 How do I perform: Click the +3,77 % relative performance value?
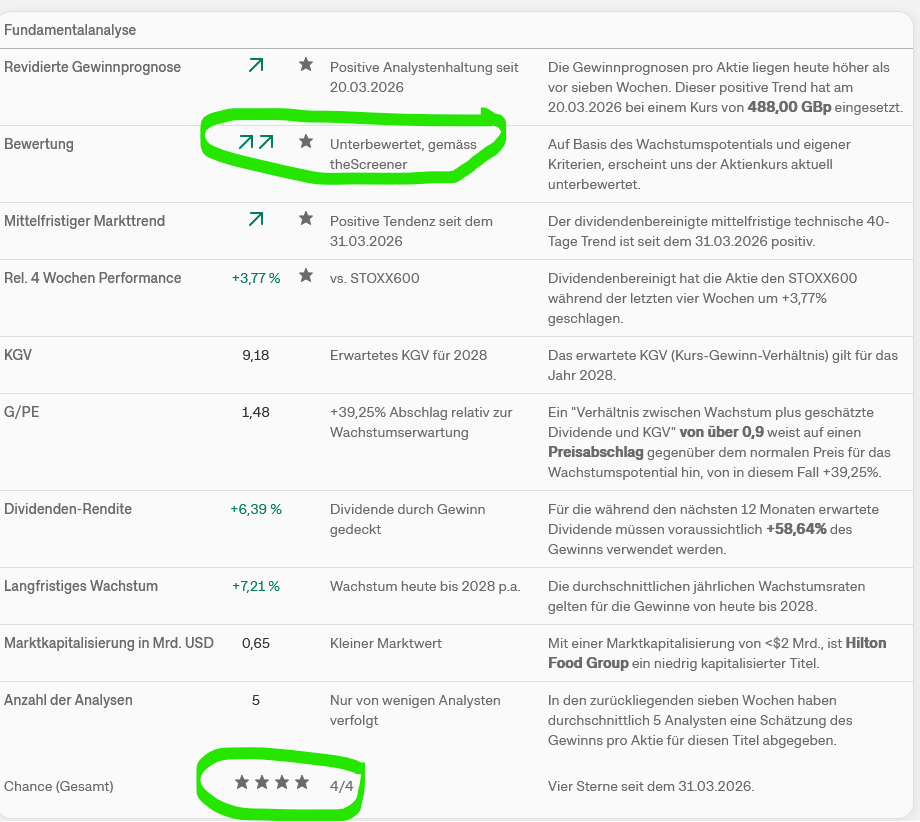tap(256, 278)
